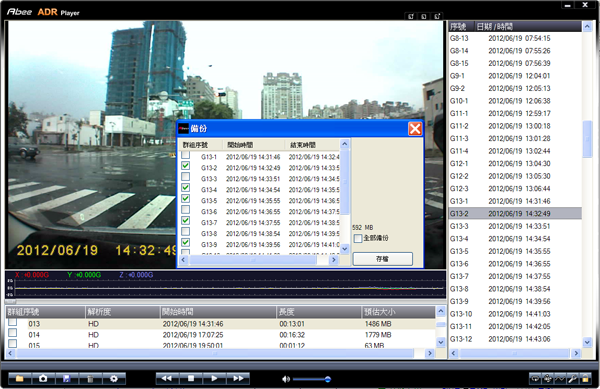Uncheck the G13-9 checkbox in backup dialog
This screenshot has height=389, width=600.
pyautogui.click(x=186, y=242)
